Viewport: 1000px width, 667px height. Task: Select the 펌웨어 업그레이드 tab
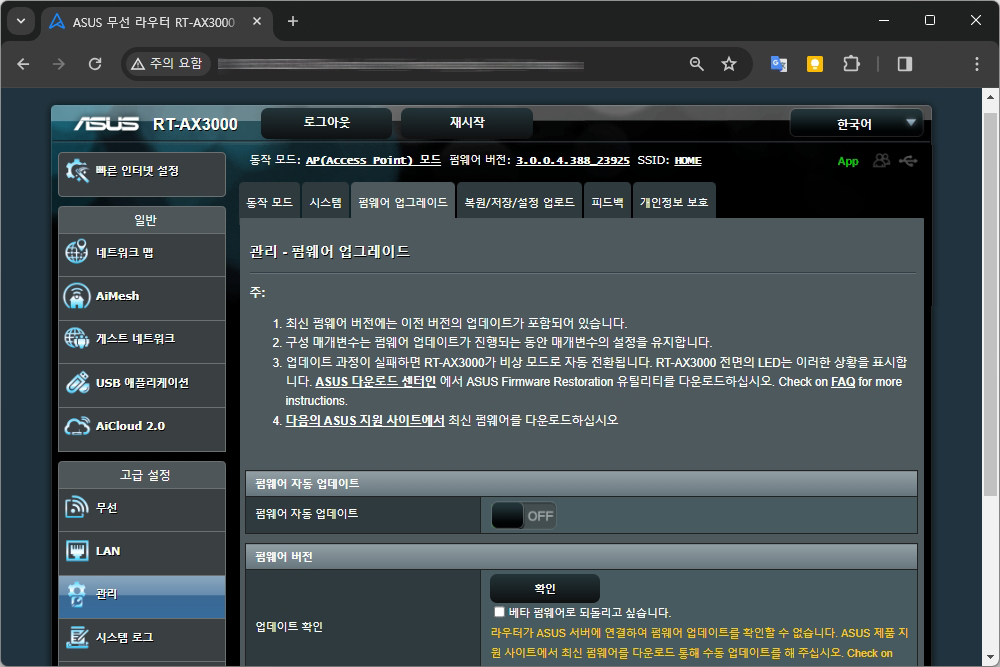point(403,202)
